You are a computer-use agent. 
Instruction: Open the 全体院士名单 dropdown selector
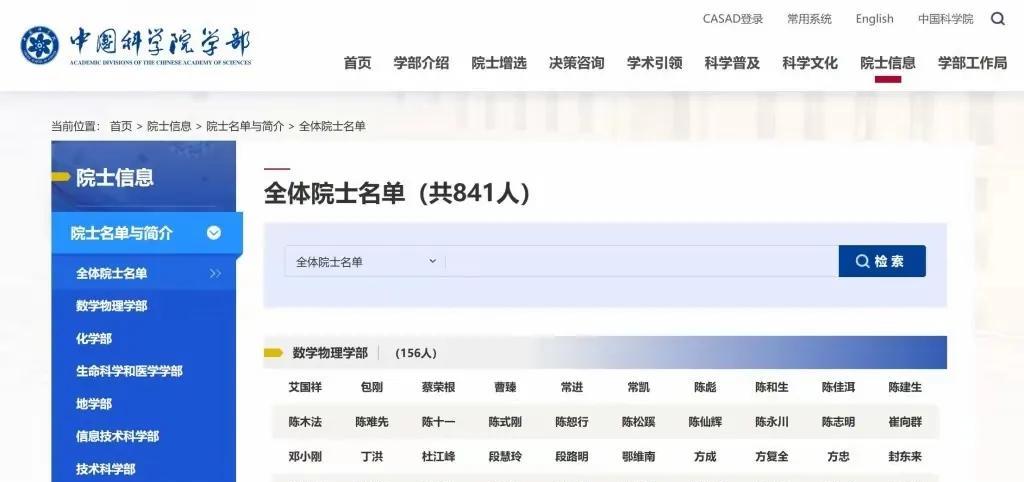coord(366,262)
